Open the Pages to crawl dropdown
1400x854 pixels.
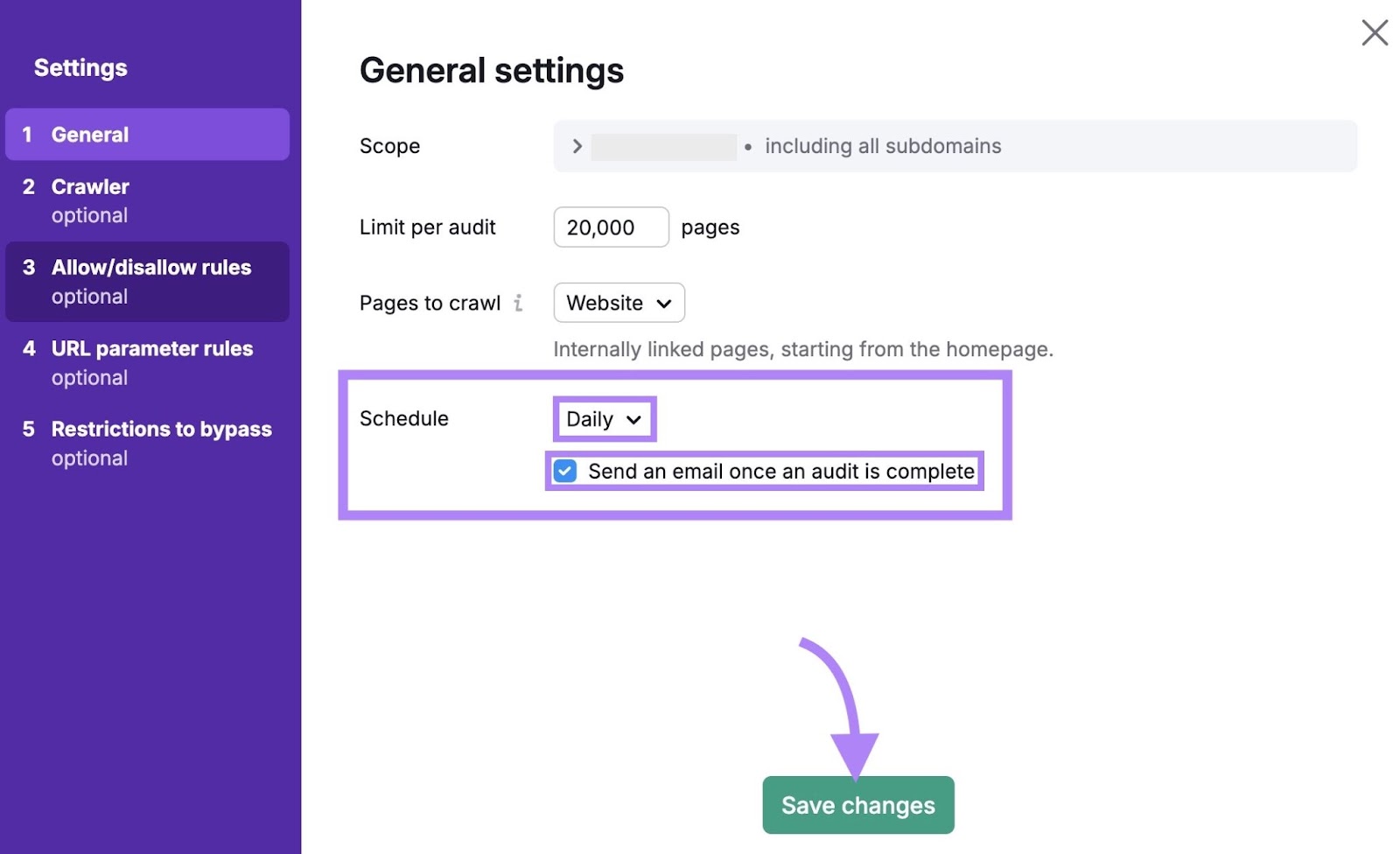click(619, 303)
